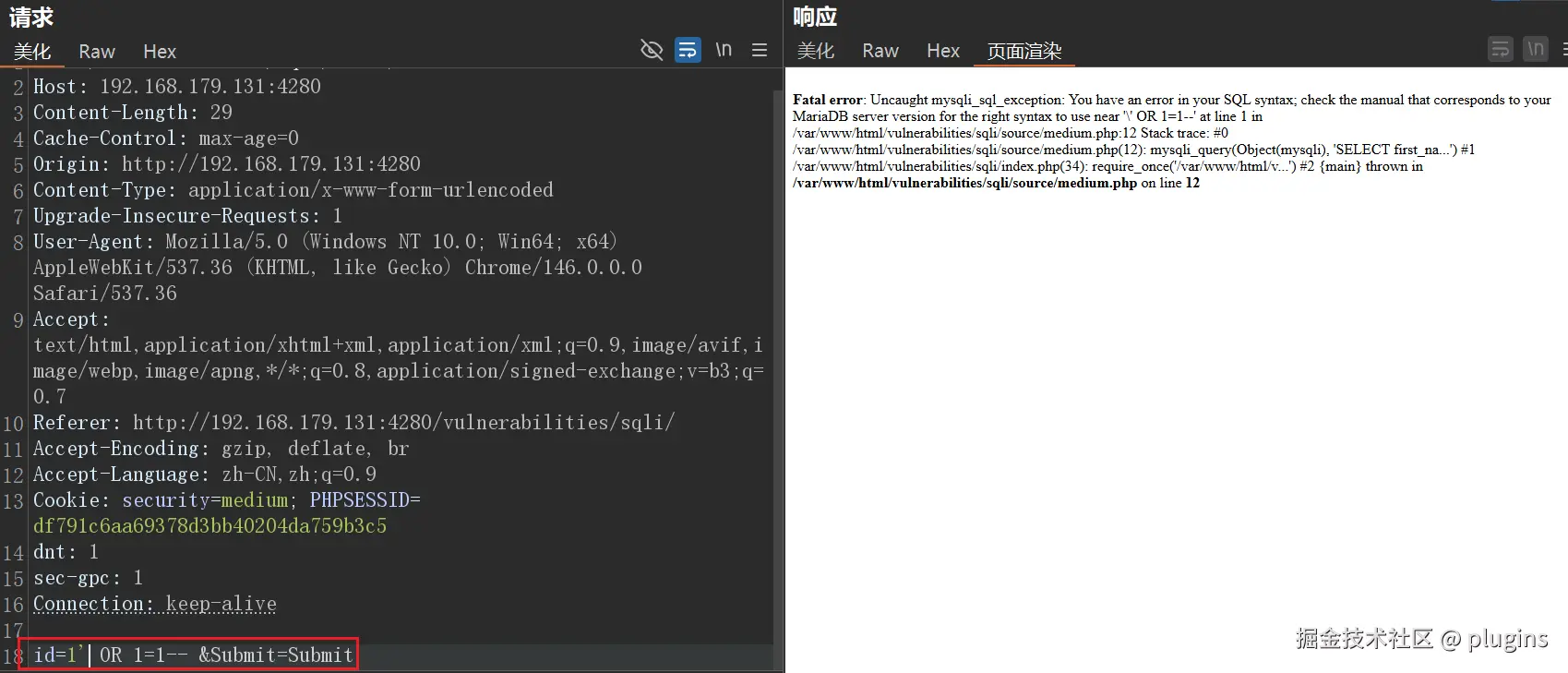The height and width of the screenshot is (673, 1568).
Task: Click the Accept-Language header line
Action: 205,475
